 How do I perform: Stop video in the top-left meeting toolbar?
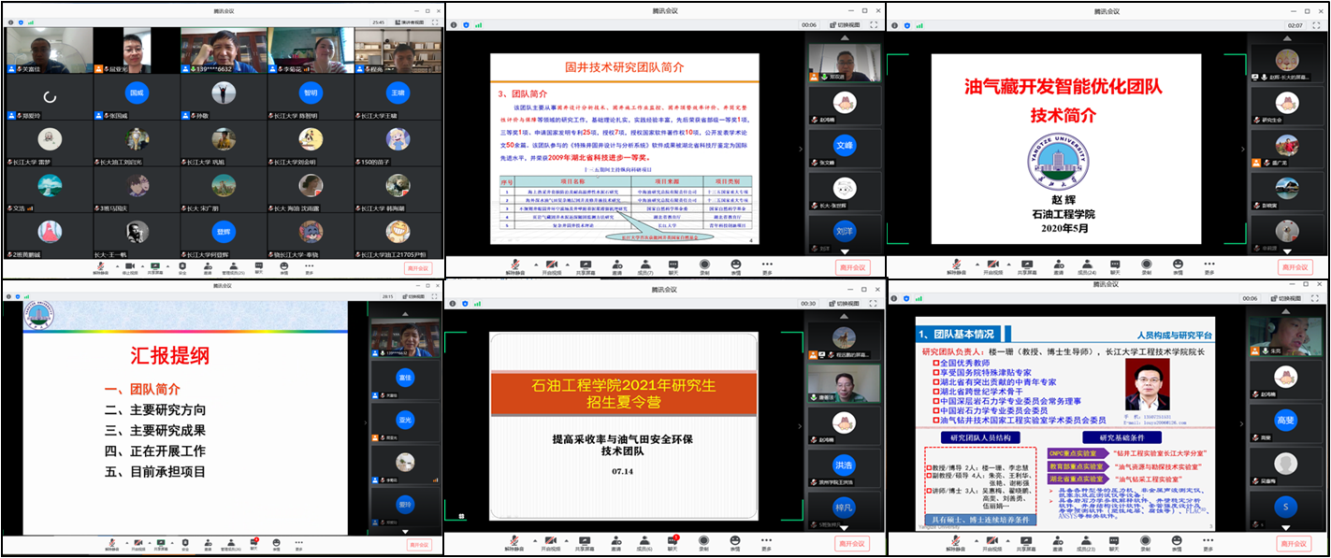click(130, 265)
